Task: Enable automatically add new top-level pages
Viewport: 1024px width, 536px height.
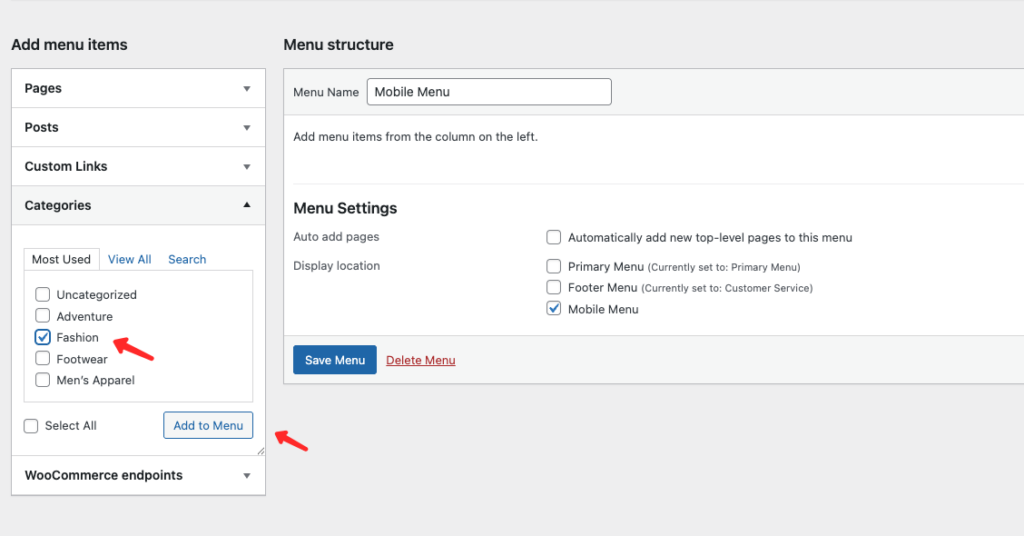Action: tap(554, 238)
